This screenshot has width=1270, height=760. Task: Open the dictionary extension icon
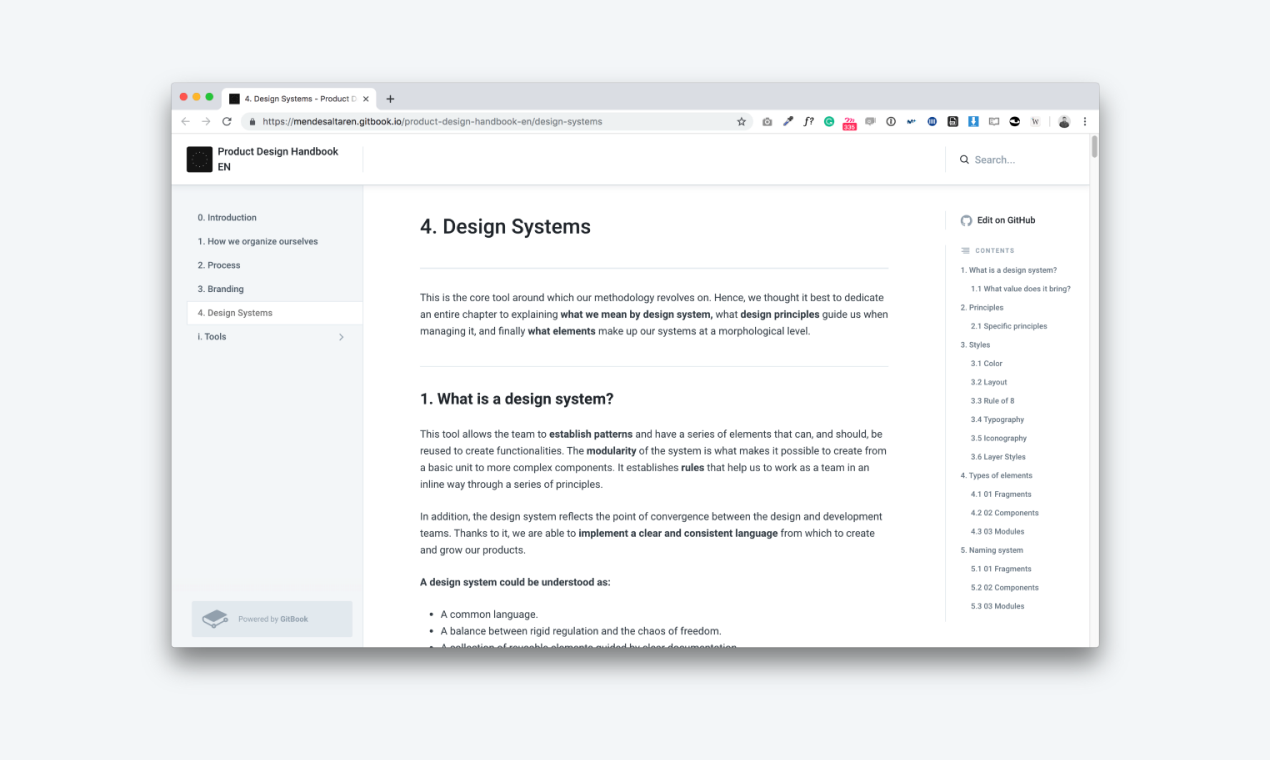click(x=995, y=121)
